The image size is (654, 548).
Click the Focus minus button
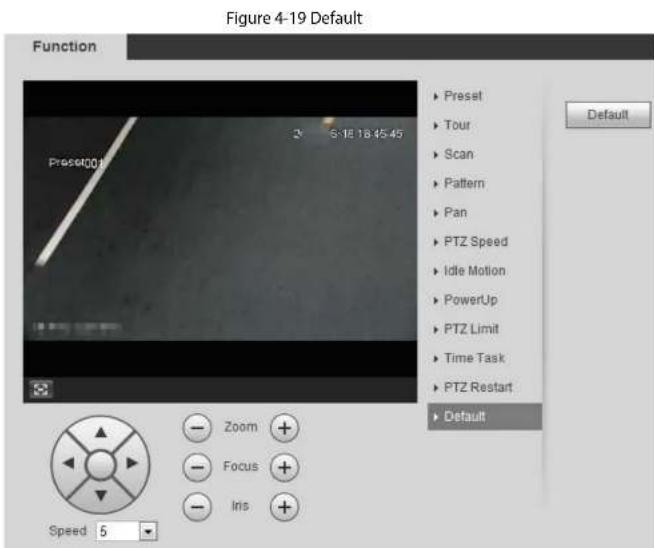pyautogui.click(x=197, y=467)
